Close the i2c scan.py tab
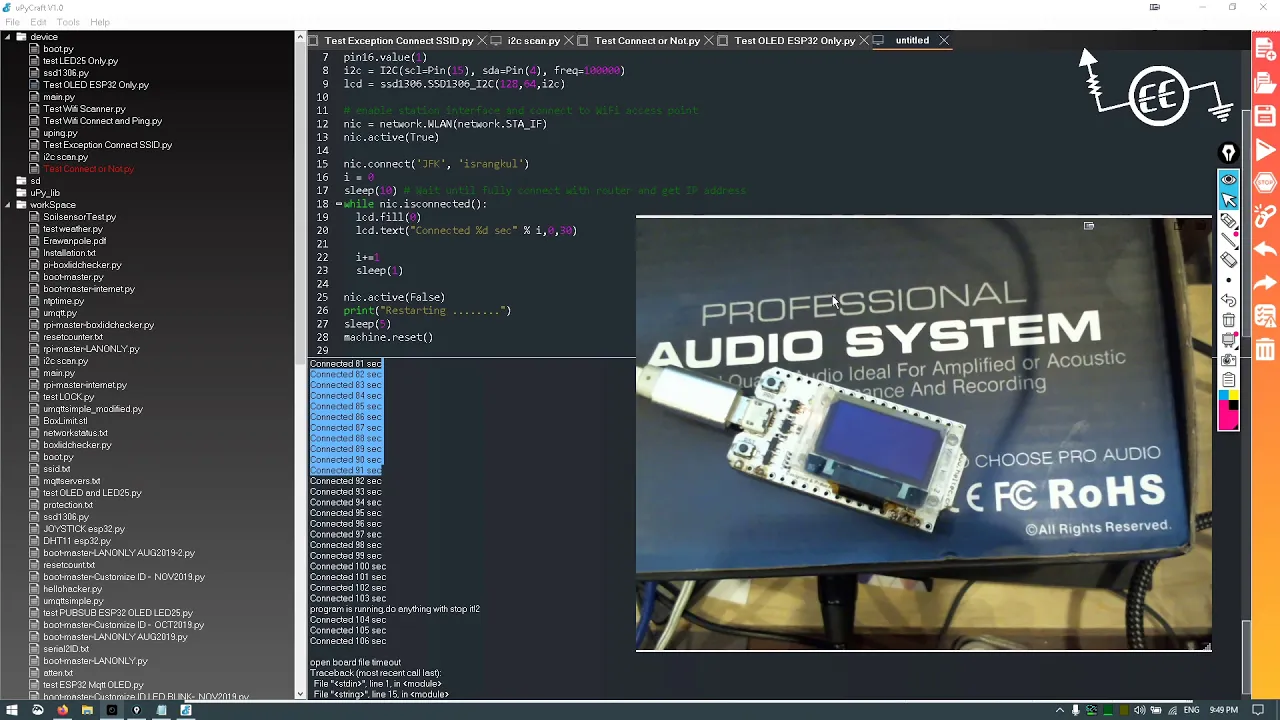The height and width of the screenshot is (720, 1280). click(x=568, y=41)
